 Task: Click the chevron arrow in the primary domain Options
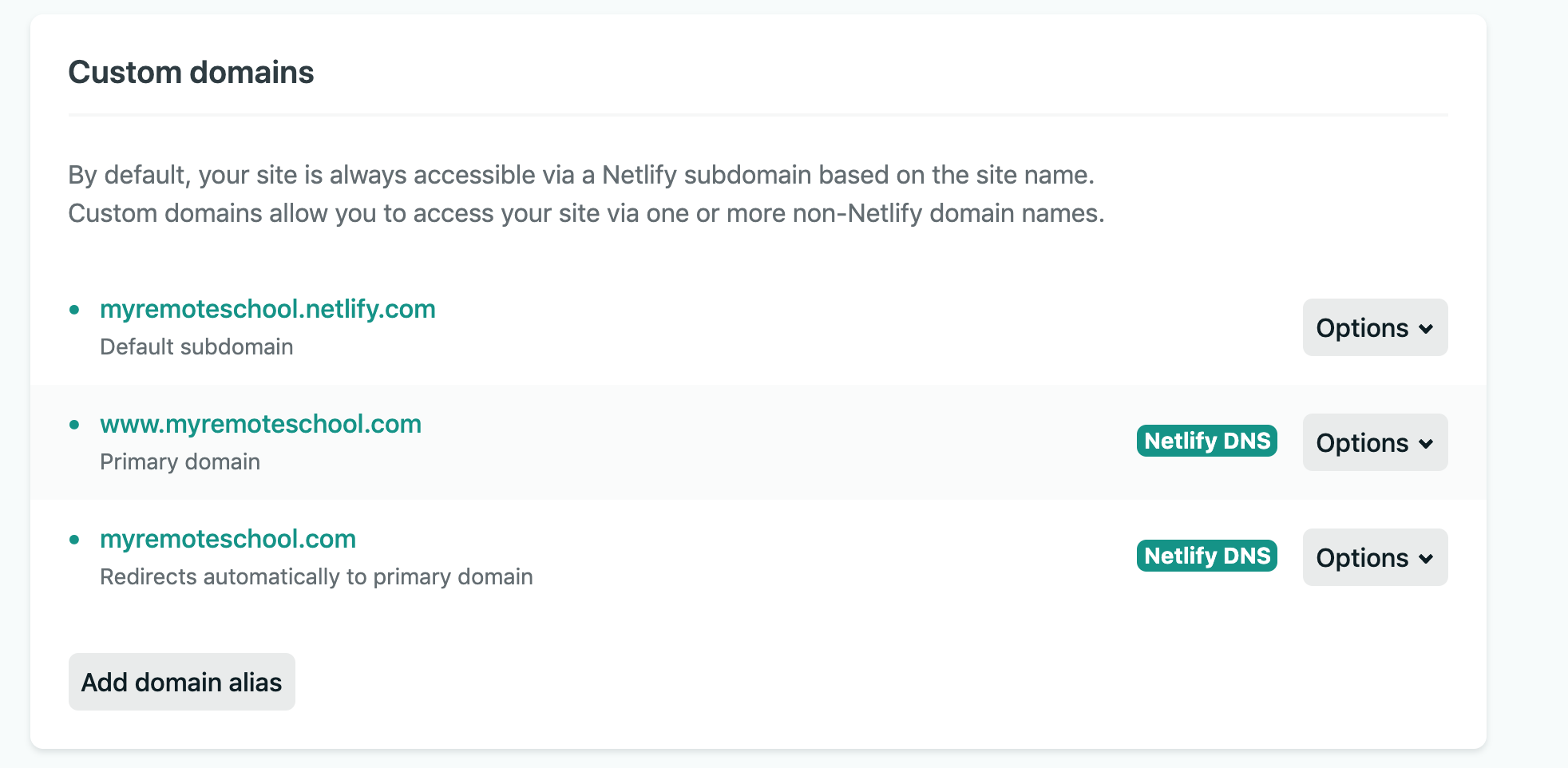click(x=1426, y=444)
